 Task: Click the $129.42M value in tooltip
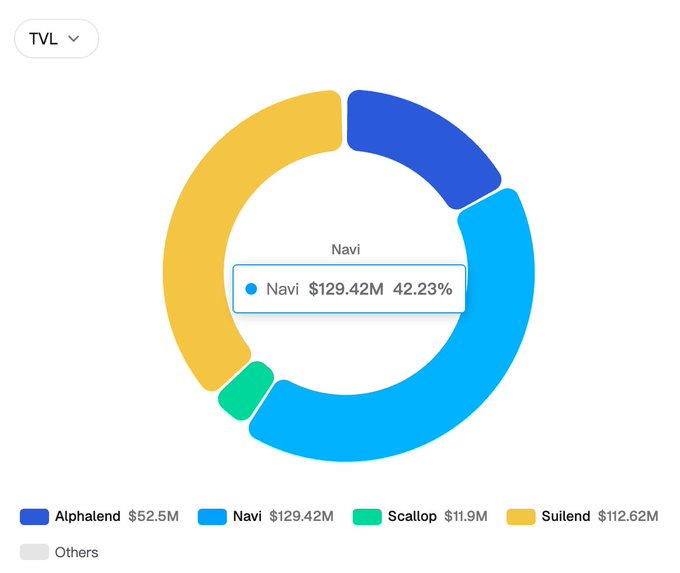[x=346, y=289]
